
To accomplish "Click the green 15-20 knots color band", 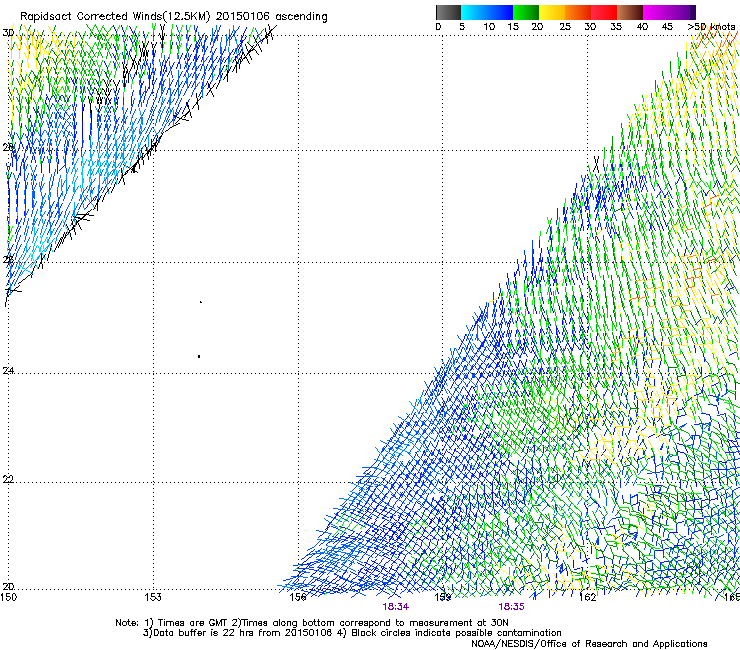I will point(526,12).
